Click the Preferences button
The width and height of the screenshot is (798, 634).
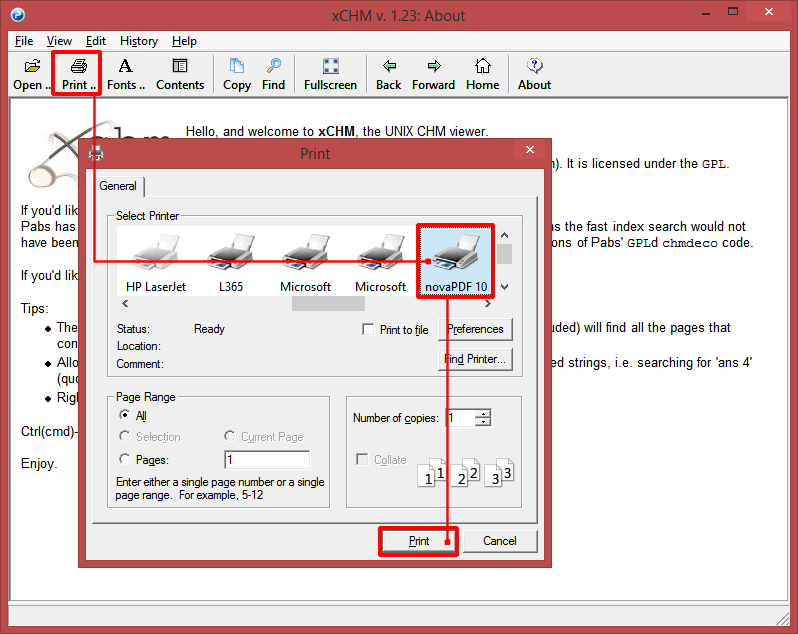(x=475, y=329)
